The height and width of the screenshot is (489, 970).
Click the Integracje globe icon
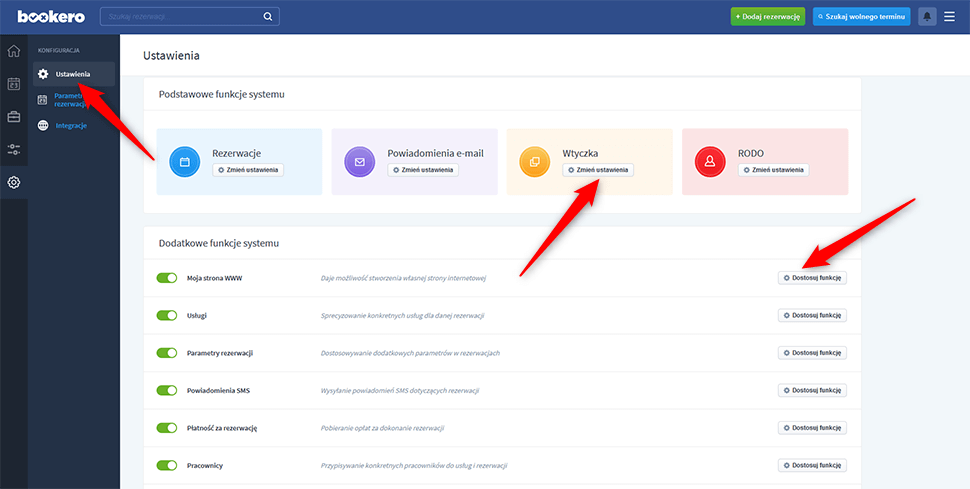pyautogui.click(x=43, y=126)
